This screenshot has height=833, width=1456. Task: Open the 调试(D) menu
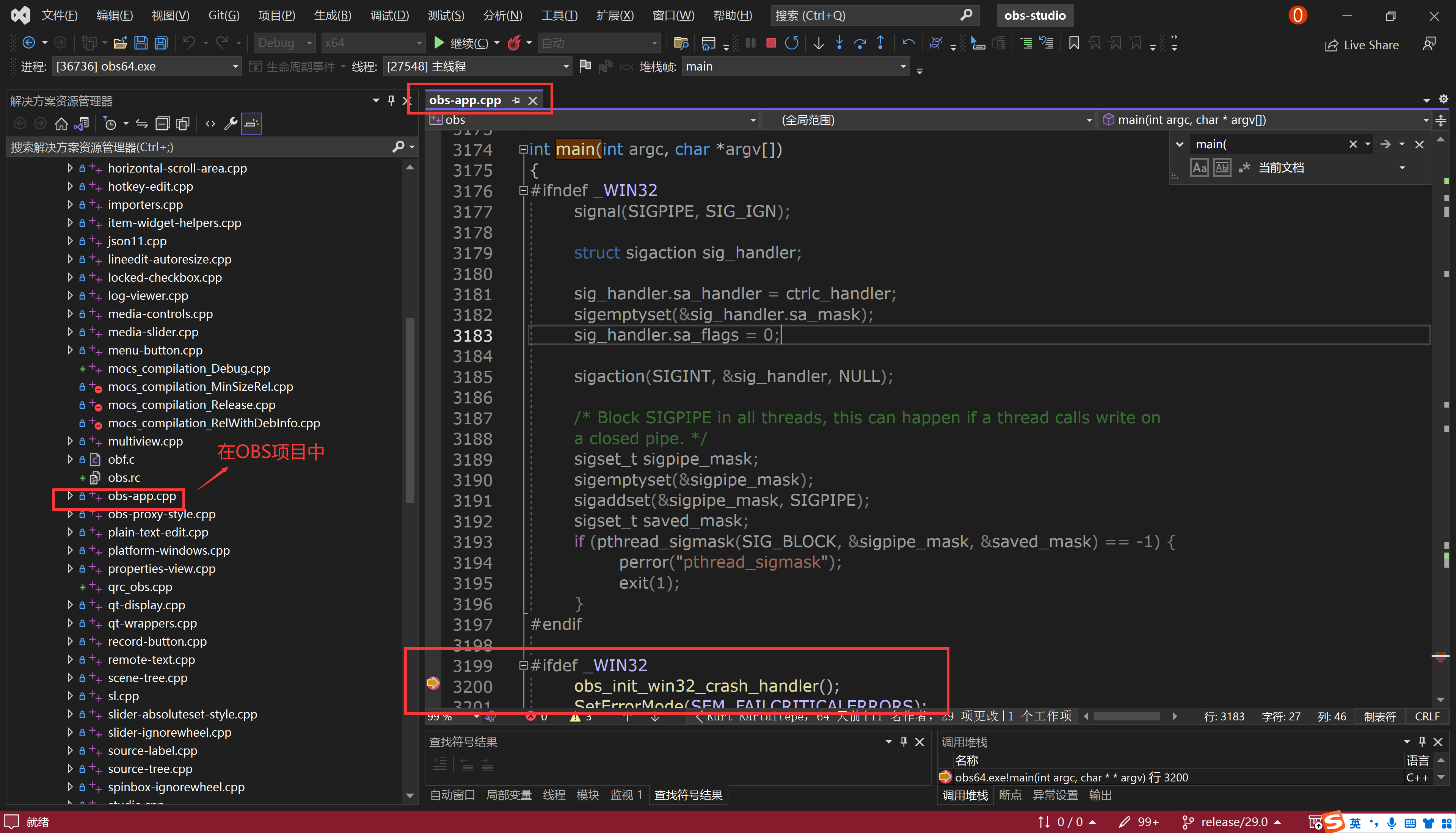[390, 16]
